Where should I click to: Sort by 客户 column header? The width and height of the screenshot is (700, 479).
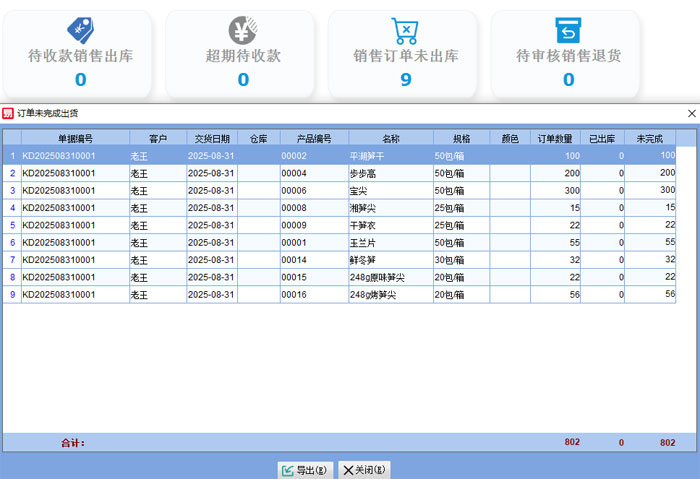[x=157, y=138]
